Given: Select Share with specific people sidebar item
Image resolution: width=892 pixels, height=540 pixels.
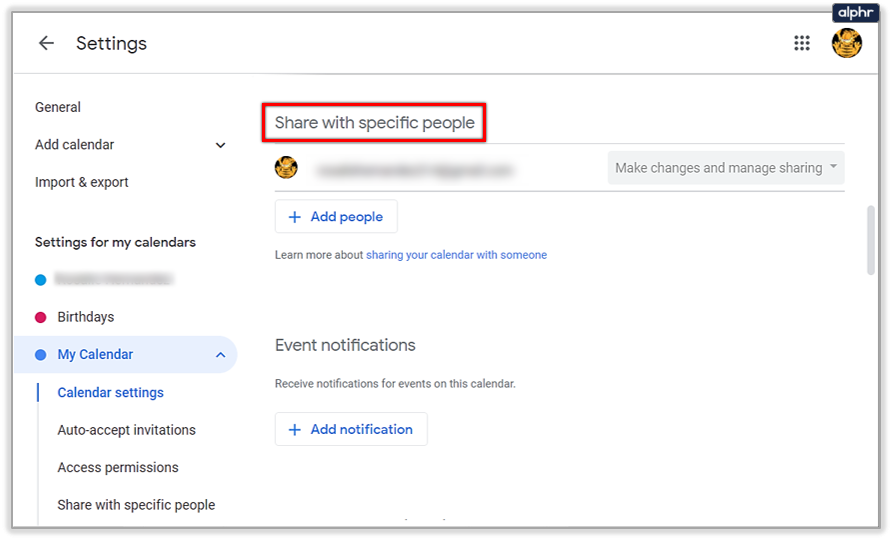Looking at the screenshot, I should tap(136, 505).
